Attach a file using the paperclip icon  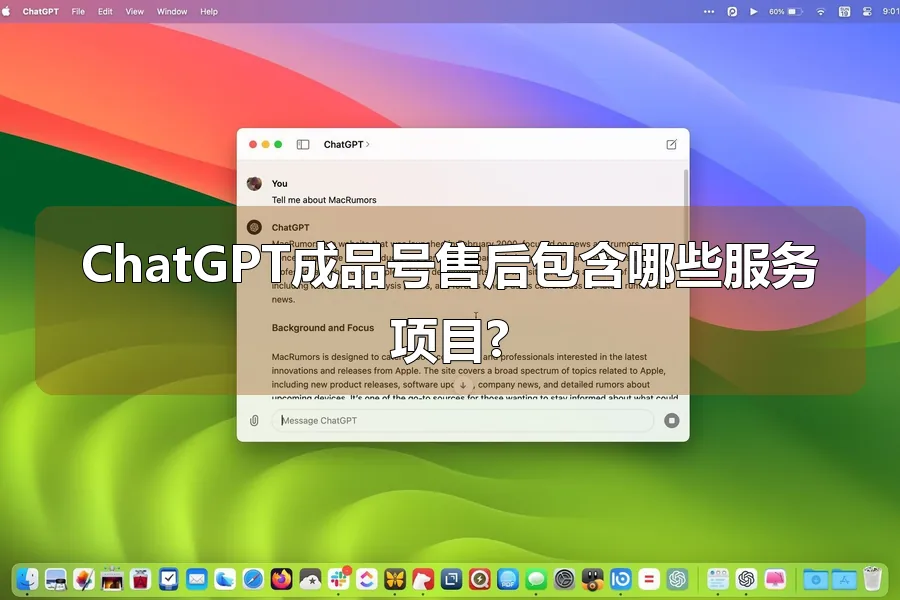click(254, 421)
